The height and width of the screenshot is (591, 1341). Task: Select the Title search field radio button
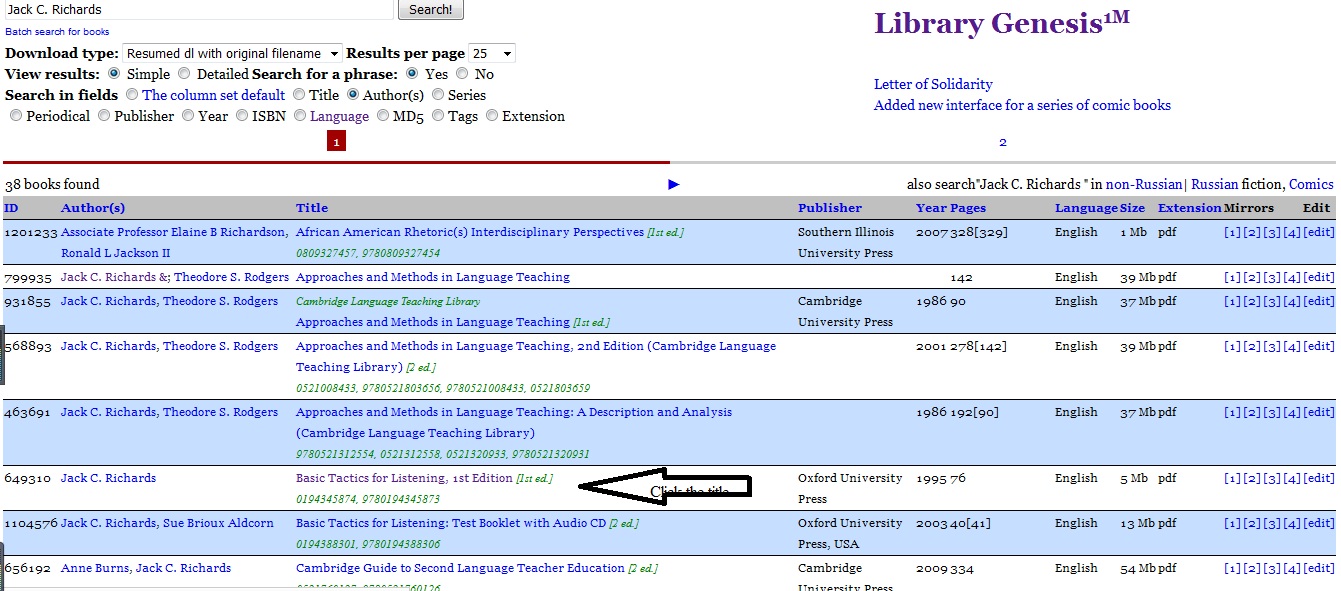[299, 95]
